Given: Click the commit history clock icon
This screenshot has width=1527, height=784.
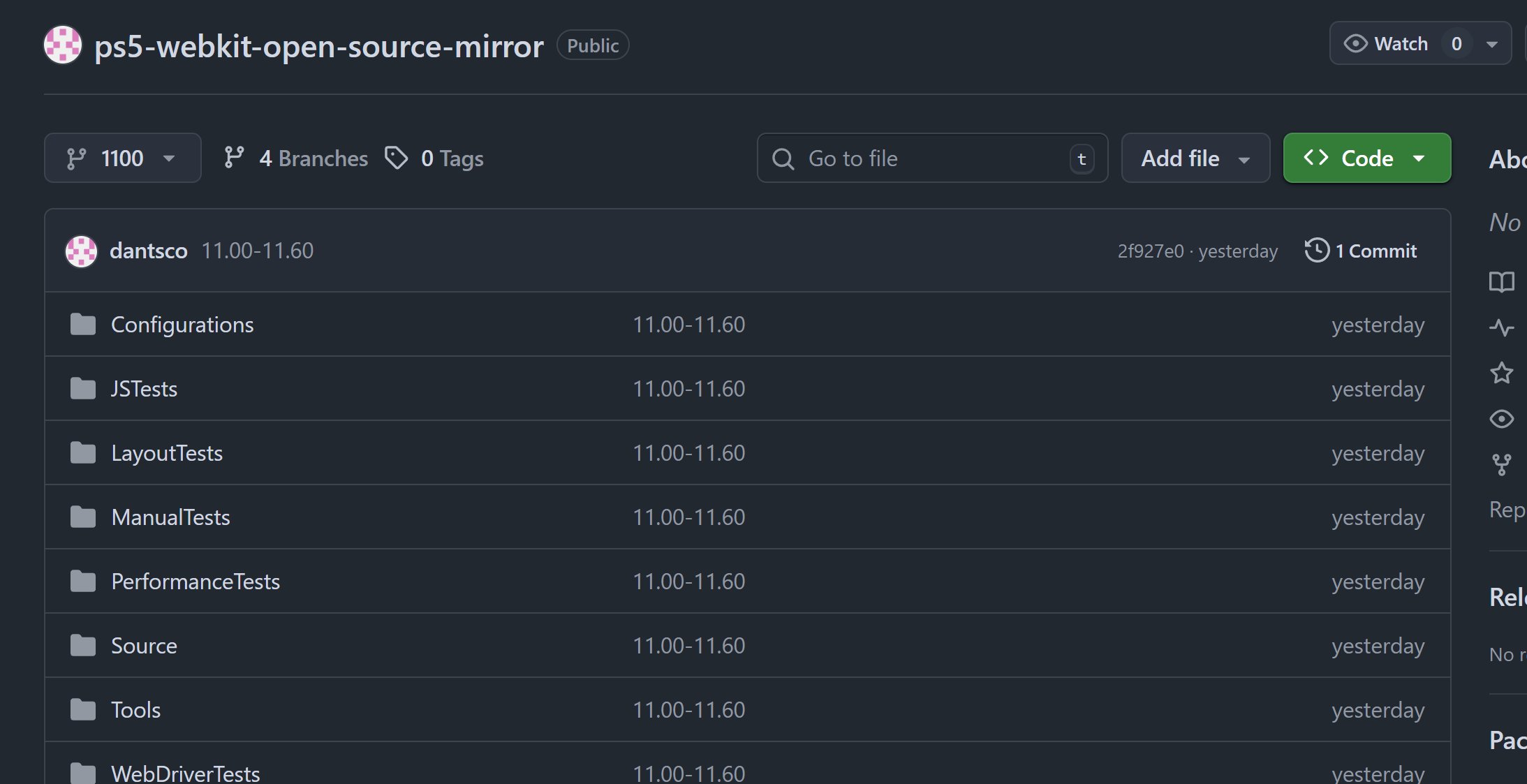Looking at the screenshot, I should [x=1317, y=251].
